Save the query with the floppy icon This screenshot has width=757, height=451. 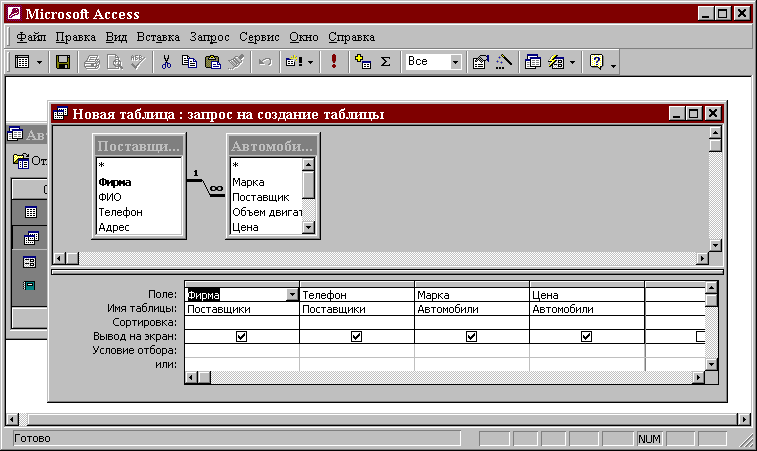coord(63,62)
